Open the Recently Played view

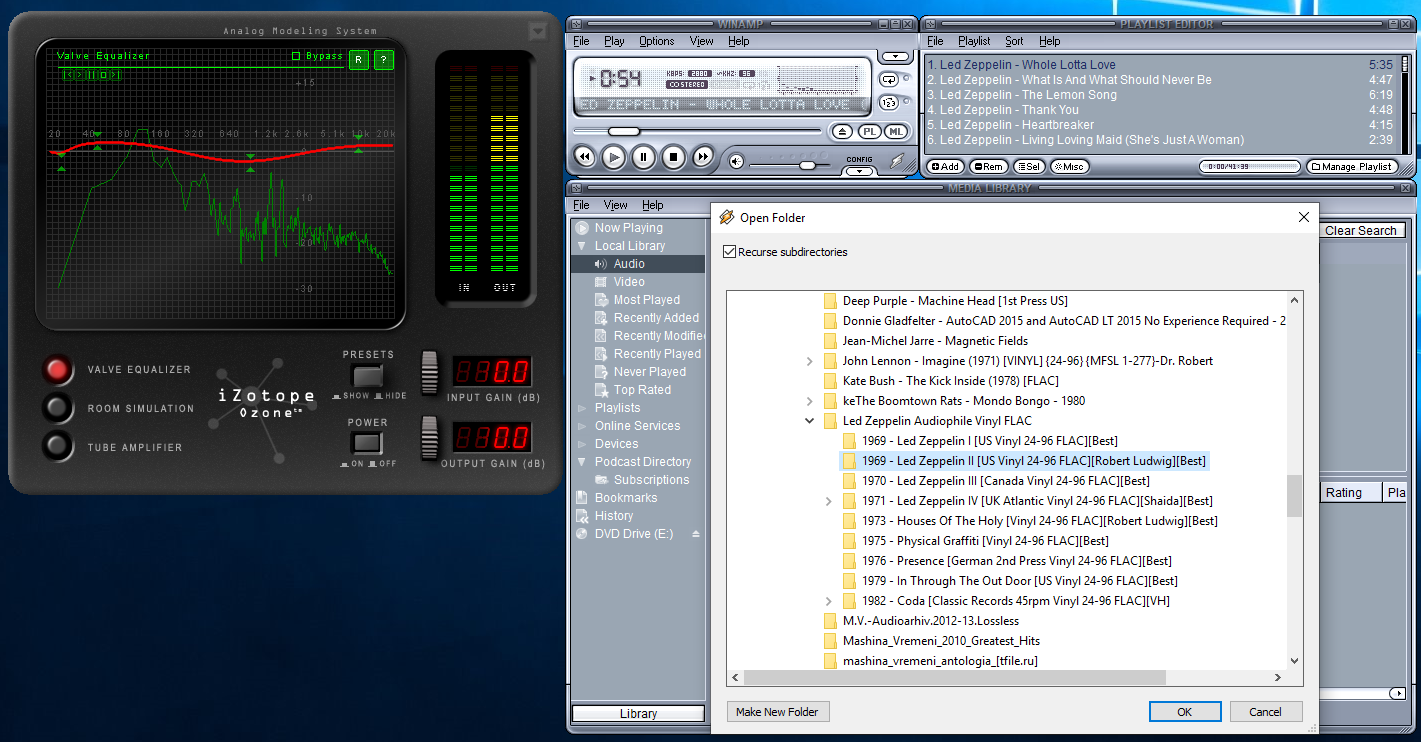pyautogui.click(x=657, y=354)
